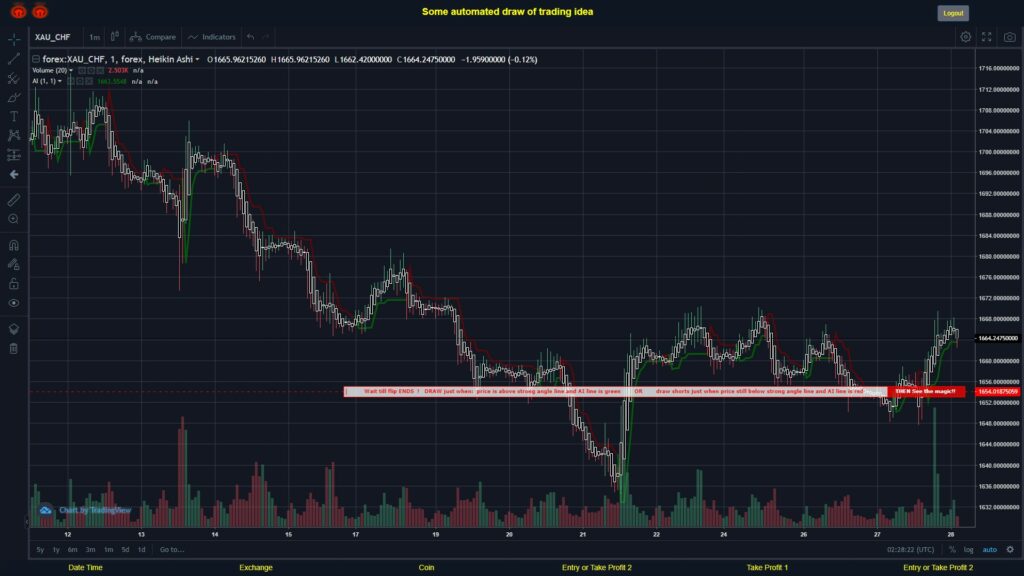The height and width of the screenshot is (576, 1024).
Task: Select the 1d time range
Action: [142, 550]
